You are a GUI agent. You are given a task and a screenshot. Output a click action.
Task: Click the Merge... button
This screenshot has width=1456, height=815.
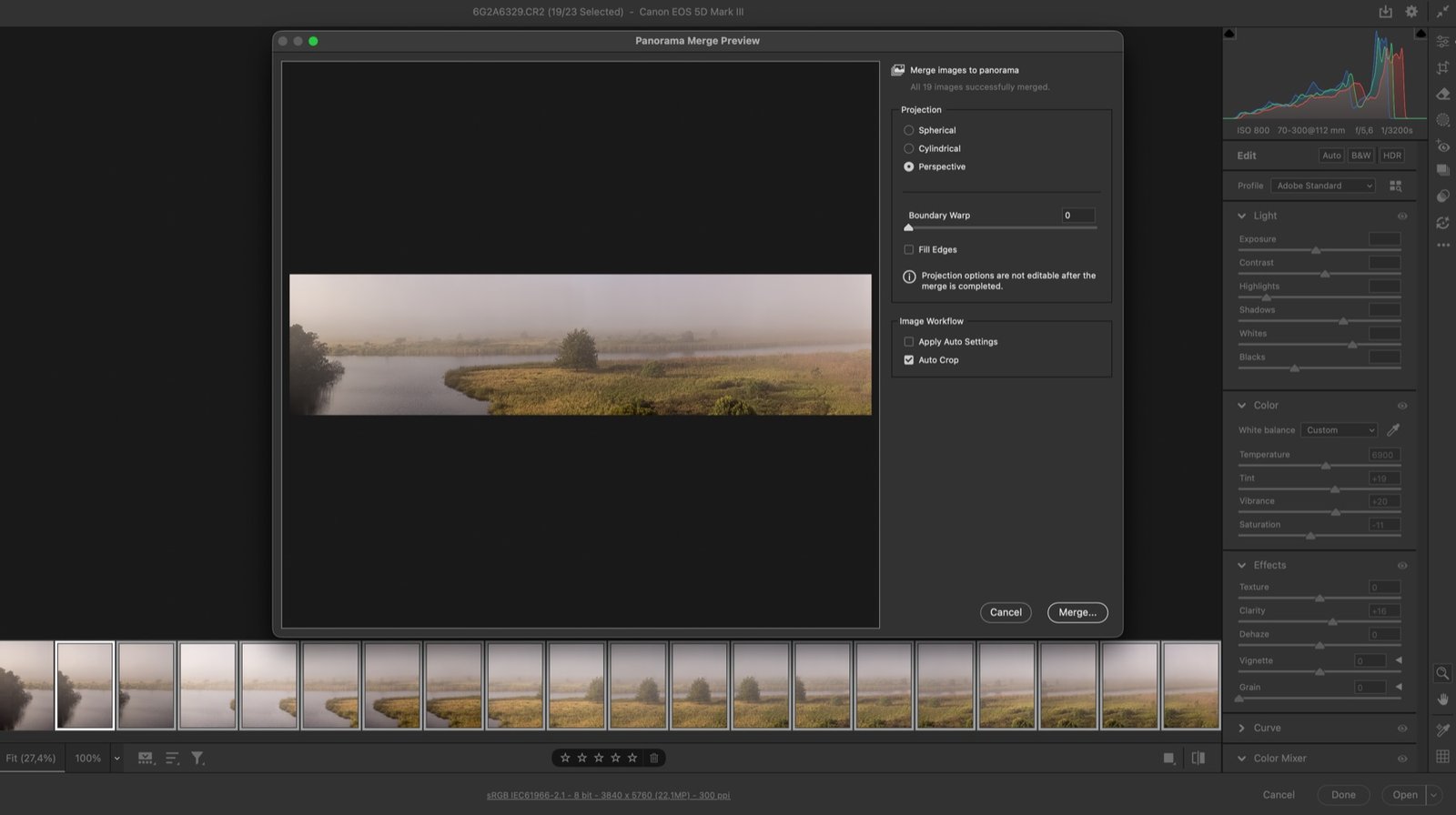(1077, 612)
